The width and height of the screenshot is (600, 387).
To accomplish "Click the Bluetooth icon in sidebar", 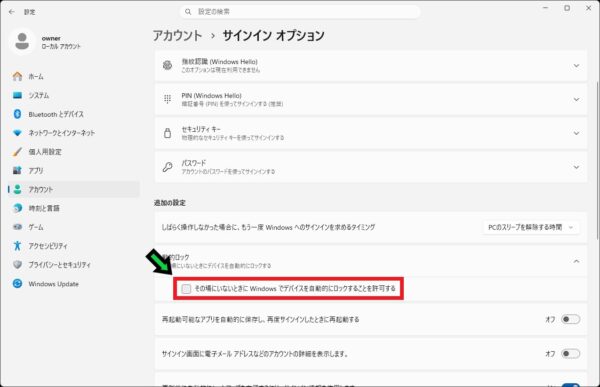I will pyautogui.click(x=17, y=114).
